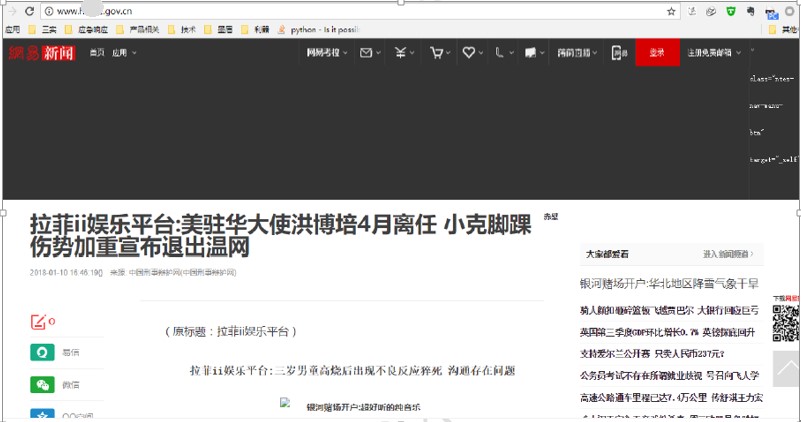This screenshot has width=801, height=422.
Task: Bookmark this page with the star icon
Action: (x=671, y=11)
